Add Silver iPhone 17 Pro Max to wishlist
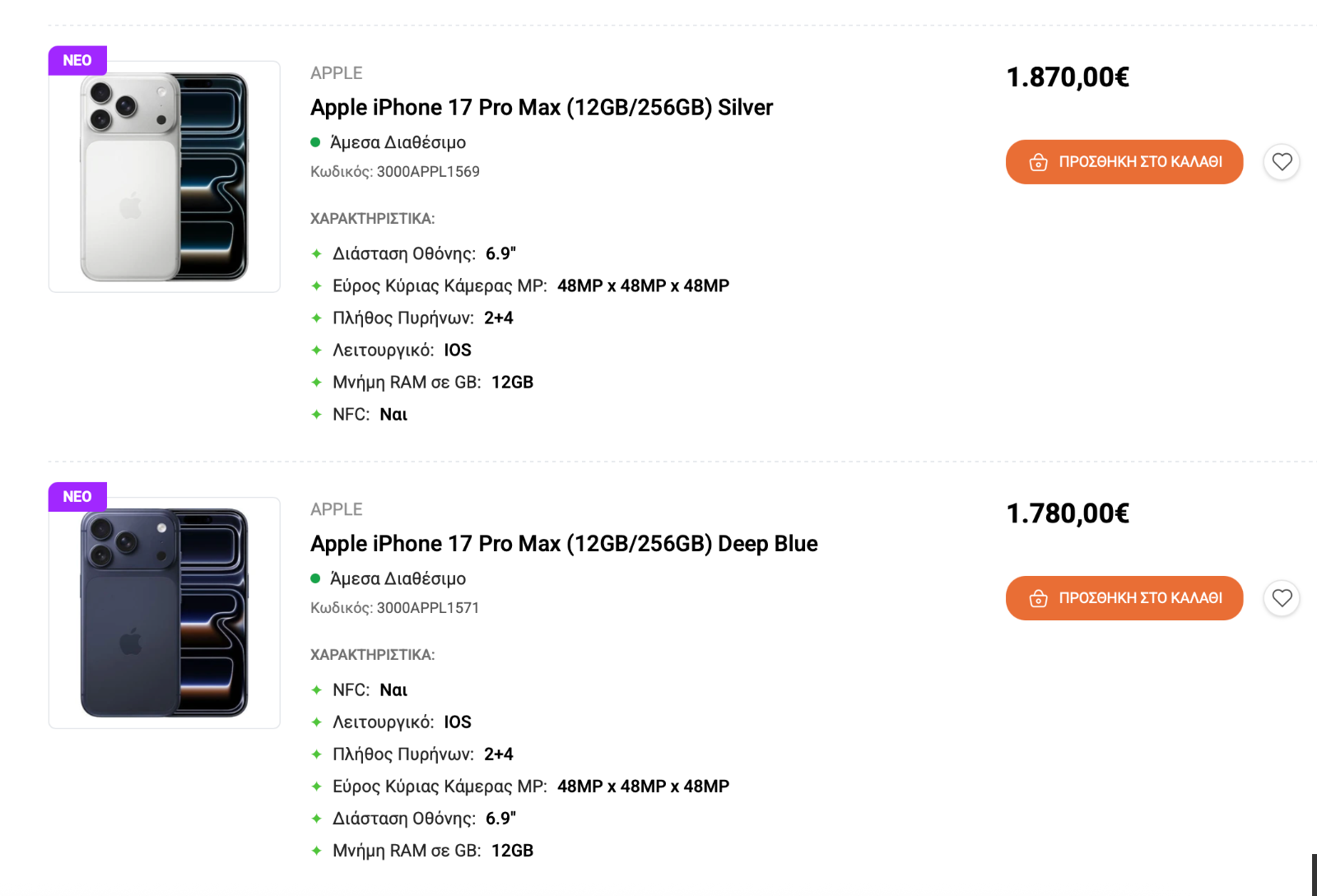This screenshot has width=1317, height=896. [1282, 162]
